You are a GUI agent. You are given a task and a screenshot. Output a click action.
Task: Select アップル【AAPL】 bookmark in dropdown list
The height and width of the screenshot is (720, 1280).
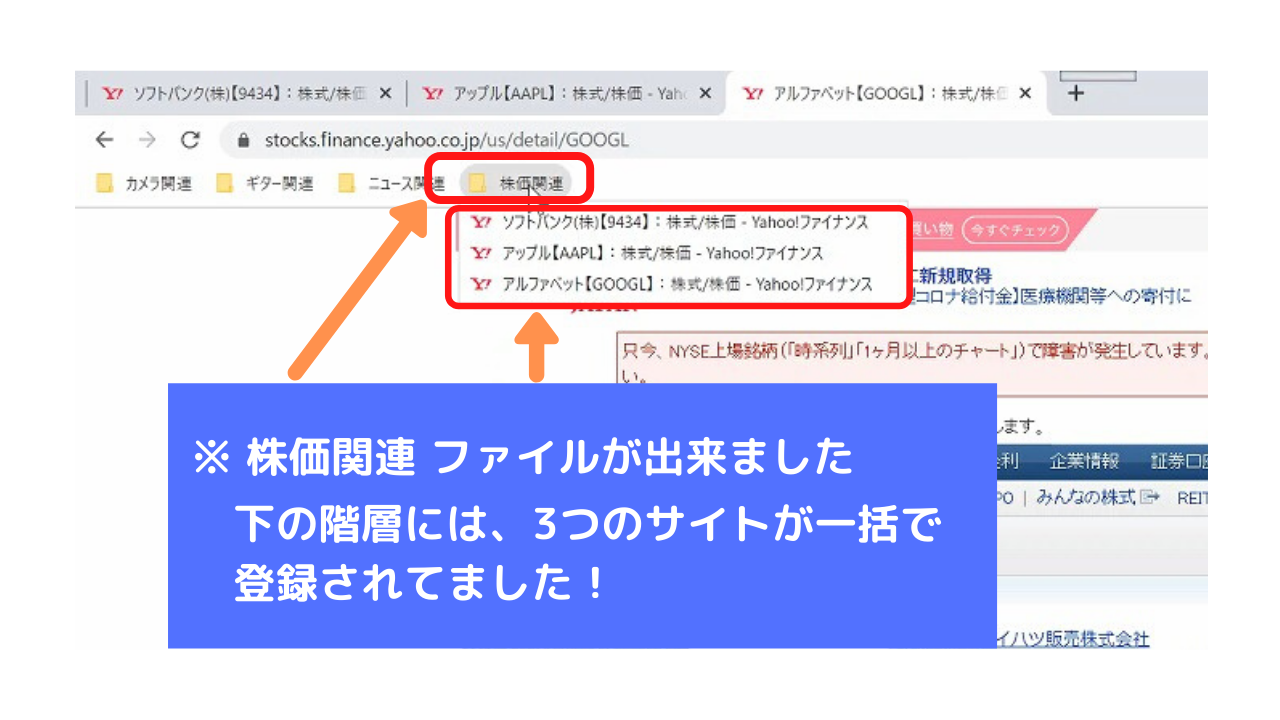[x=648, y=253]
